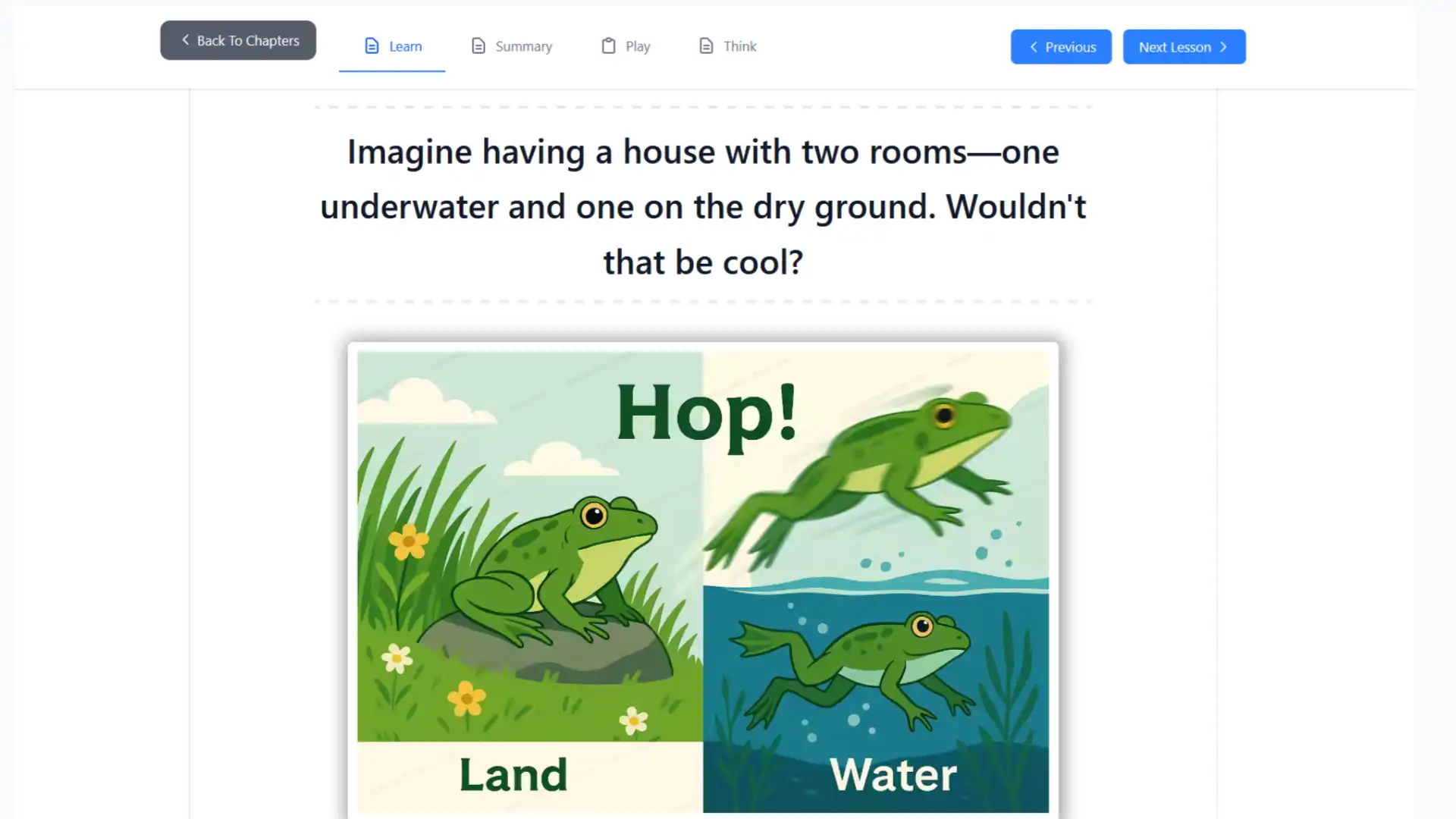1456x819 pixels.
Task: Select the Play clipboard icon
Action: point(607,45)
